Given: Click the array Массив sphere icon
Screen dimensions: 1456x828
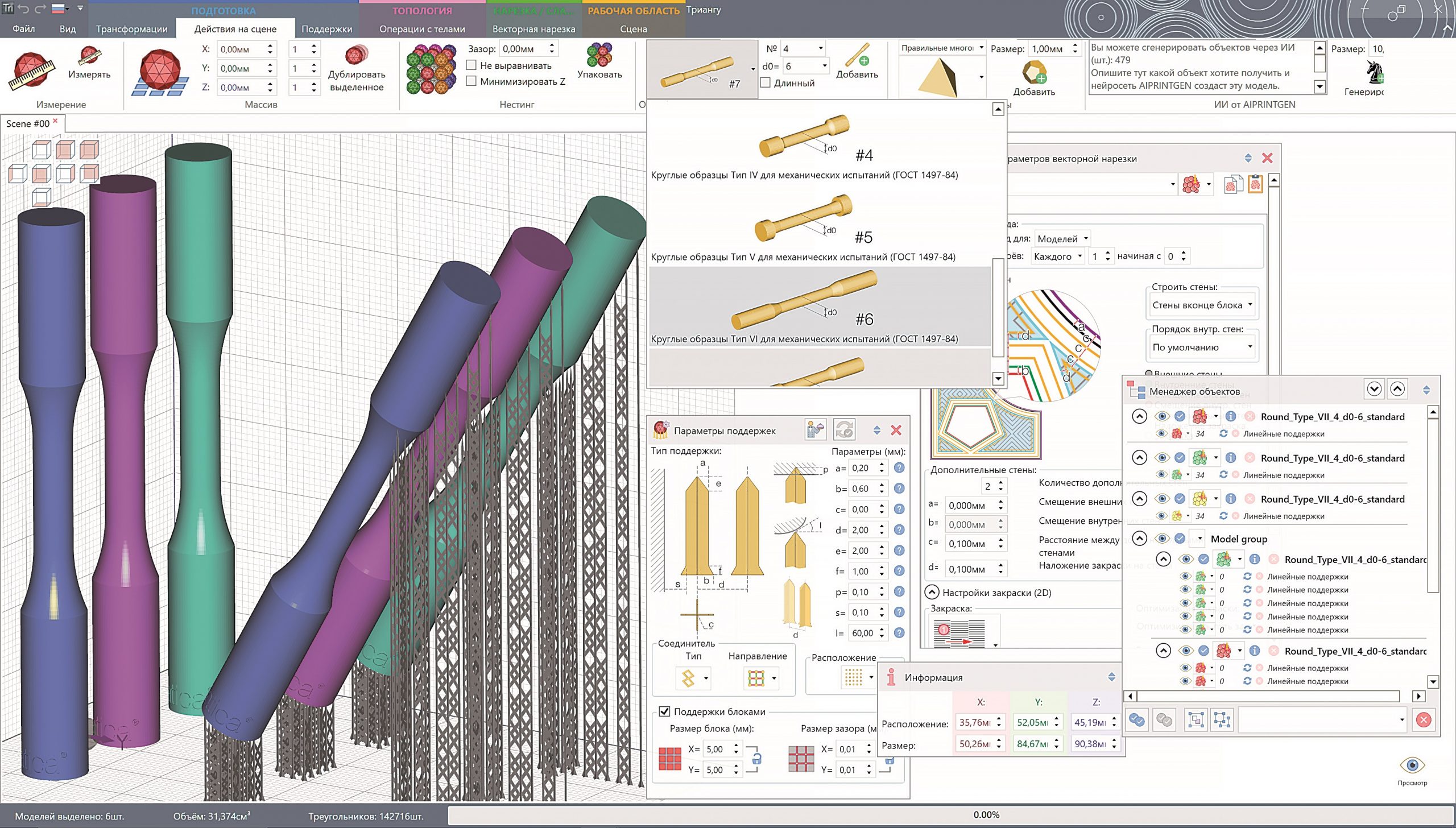Looking at the screenshot, I should 160,71.
